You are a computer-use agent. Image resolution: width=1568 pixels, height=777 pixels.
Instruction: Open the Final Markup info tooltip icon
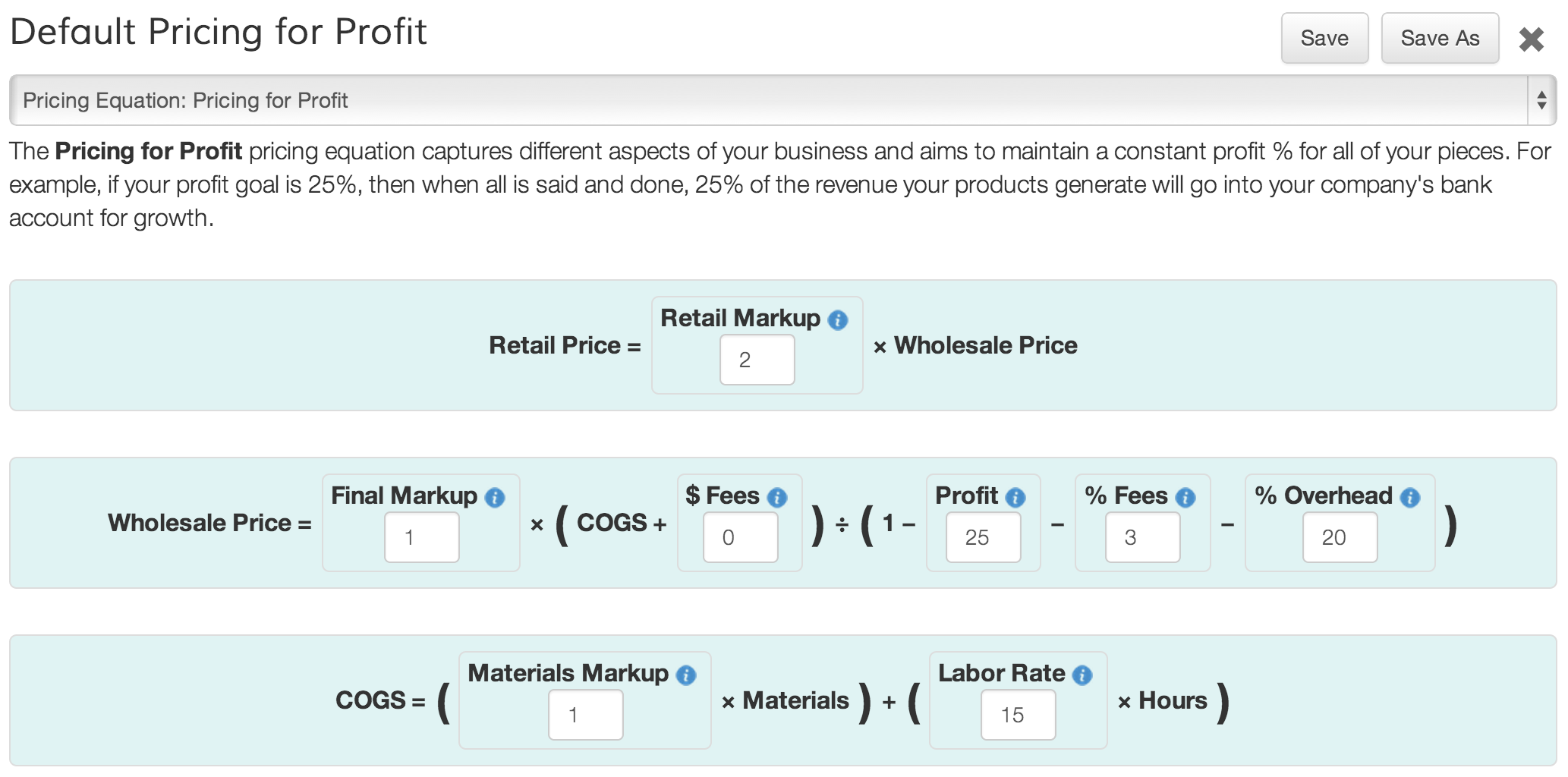pyautogui.click(x=494, y=498)
